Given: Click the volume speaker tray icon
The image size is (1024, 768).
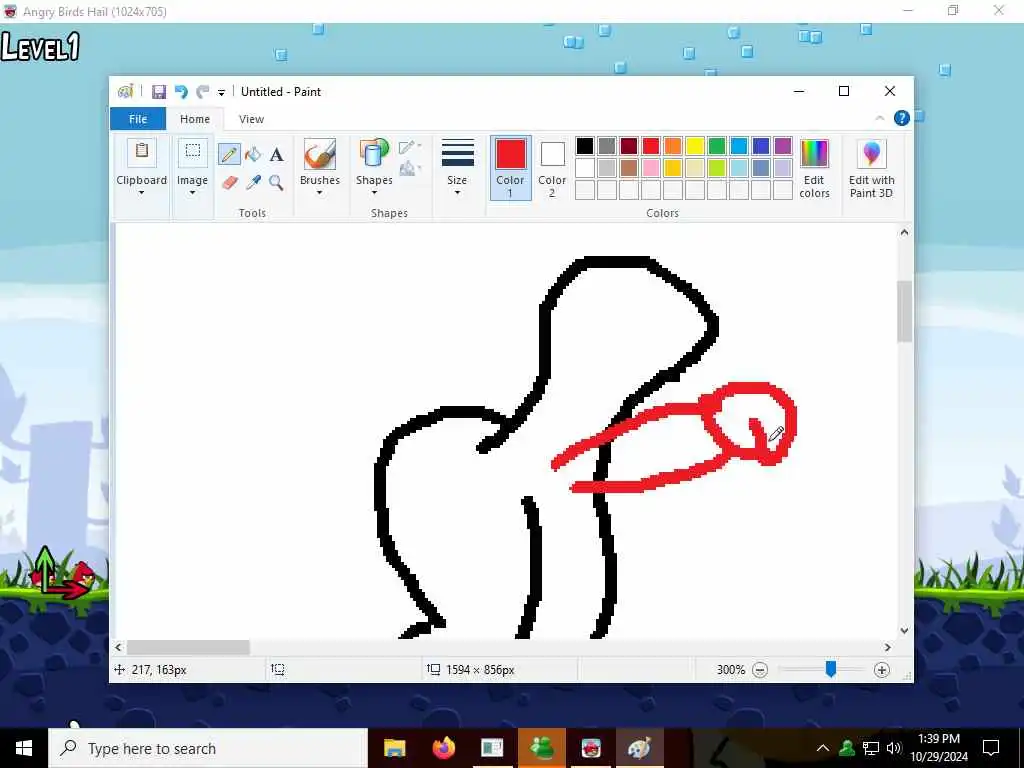Looking at the screenshot, I should click(x=894, y=748).
